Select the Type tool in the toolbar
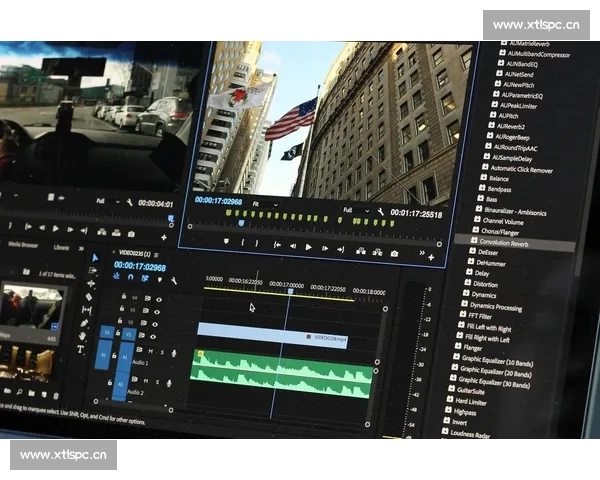600x480 pixels. tap(81, 350)
